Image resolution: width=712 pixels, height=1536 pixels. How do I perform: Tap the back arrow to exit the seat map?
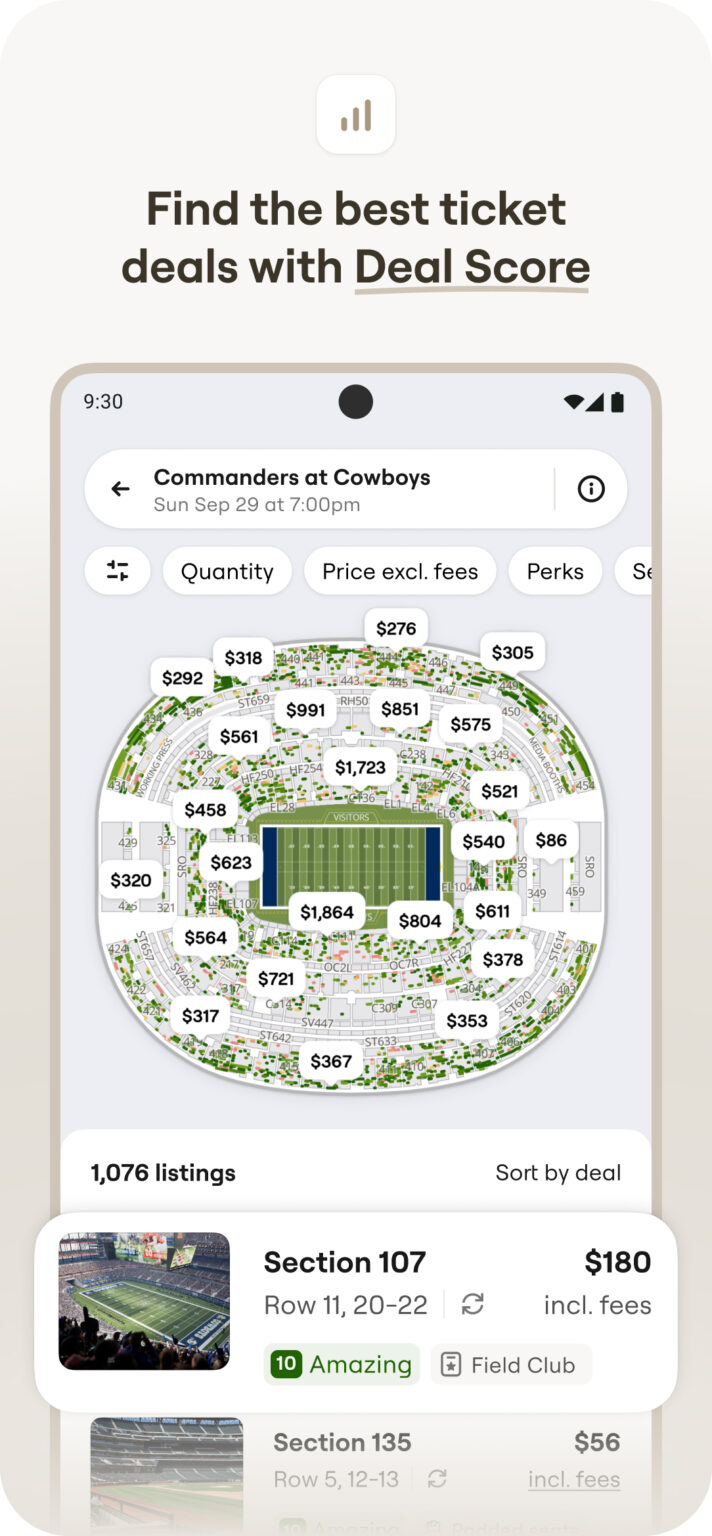point(120,489)
